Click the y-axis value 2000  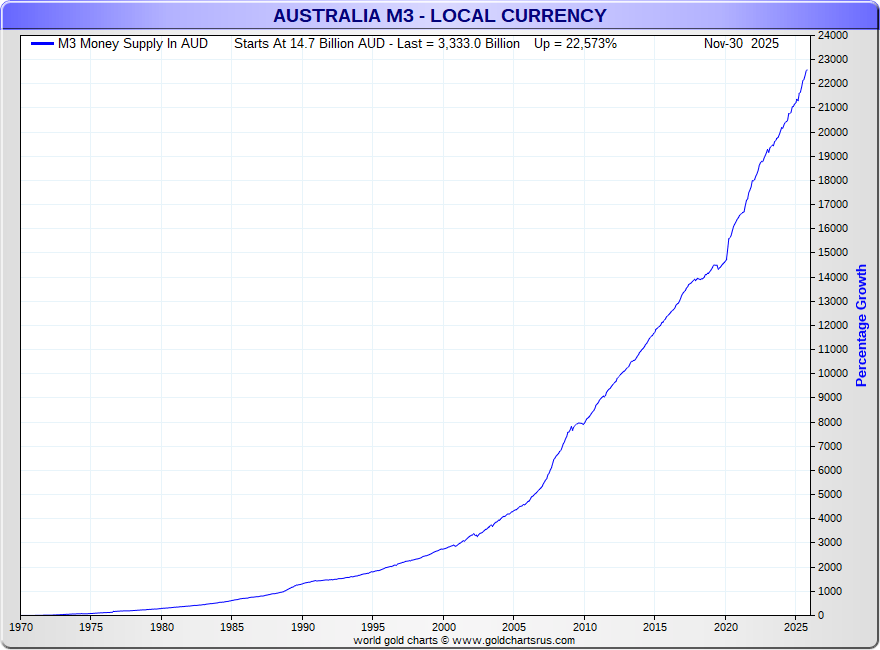(830, 567)
